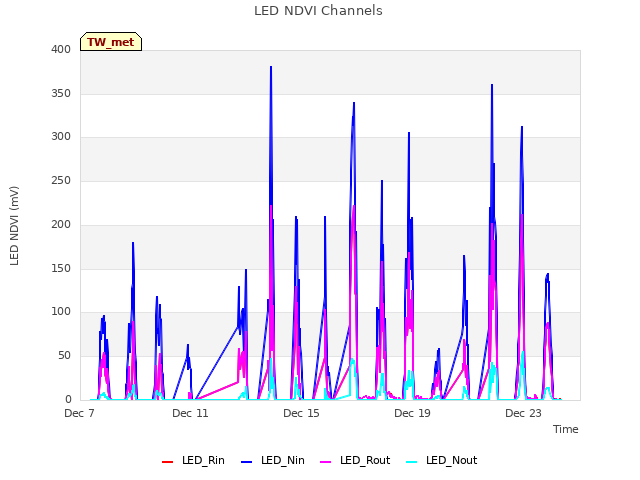Image resolution: width=640 pixels, height=480 pixels.
Task: Click the chart title LED NDVI Channels
Action: (318, 11)
